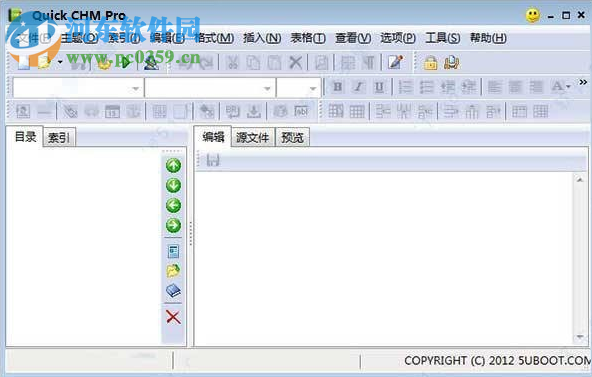This screenshot has width=592, height=377.
Task: Add a new folder topic in contents panel
Action: 173,271
